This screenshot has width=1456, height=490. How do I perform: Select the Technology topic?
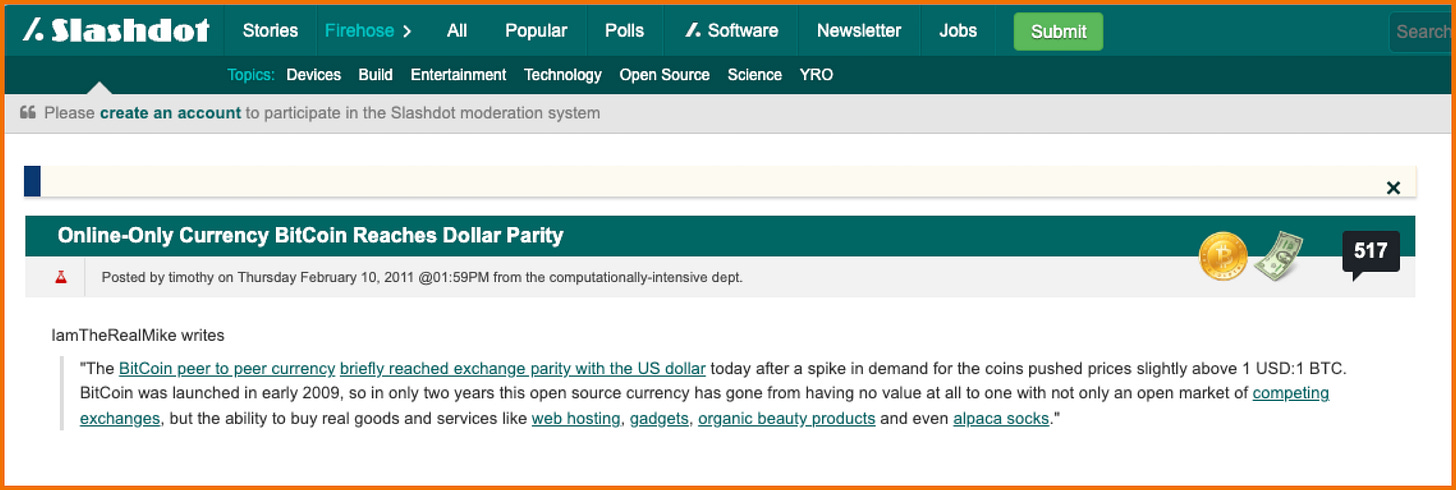[x=563, y=75]
